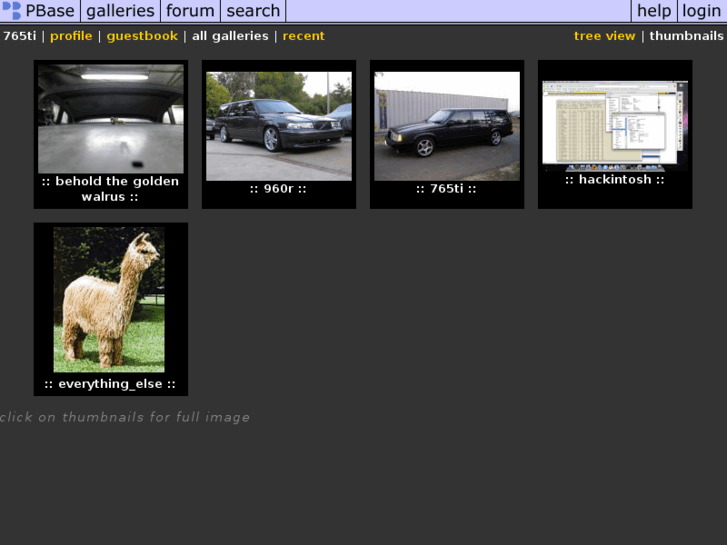
Task: Open the galleries menu
Action: [120, 11]
